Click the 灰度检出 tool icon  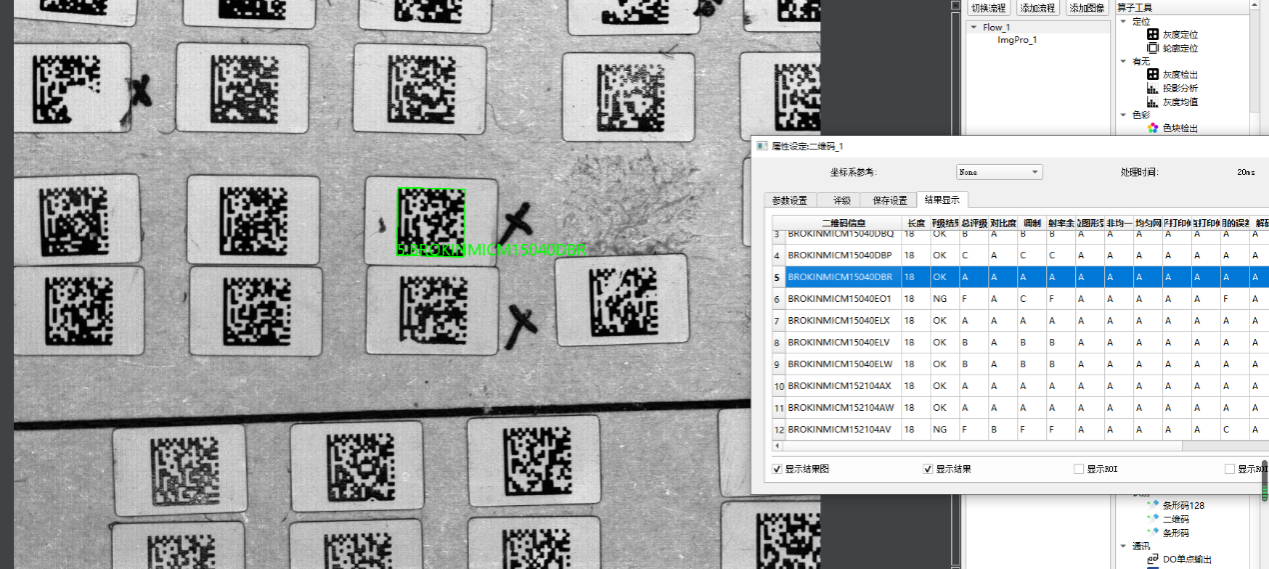click(x=1152, y=74)
